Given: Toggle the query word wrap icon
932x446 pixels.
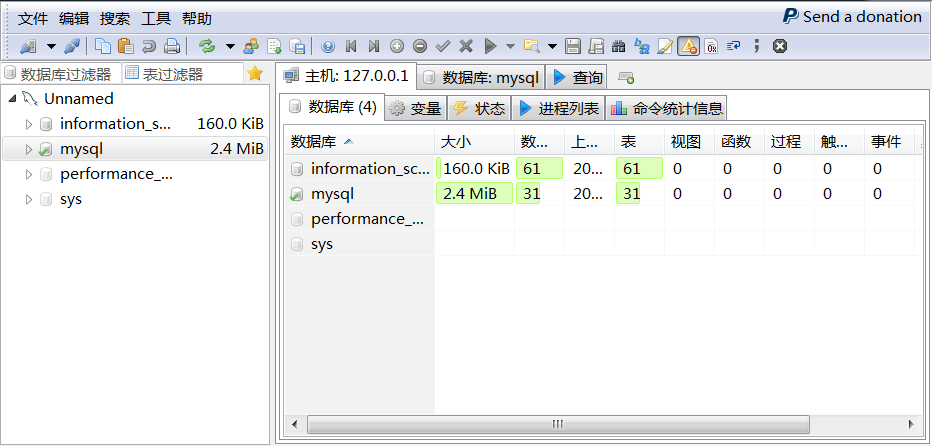Looking at the screenshot, I should click(x=734, y=45).
